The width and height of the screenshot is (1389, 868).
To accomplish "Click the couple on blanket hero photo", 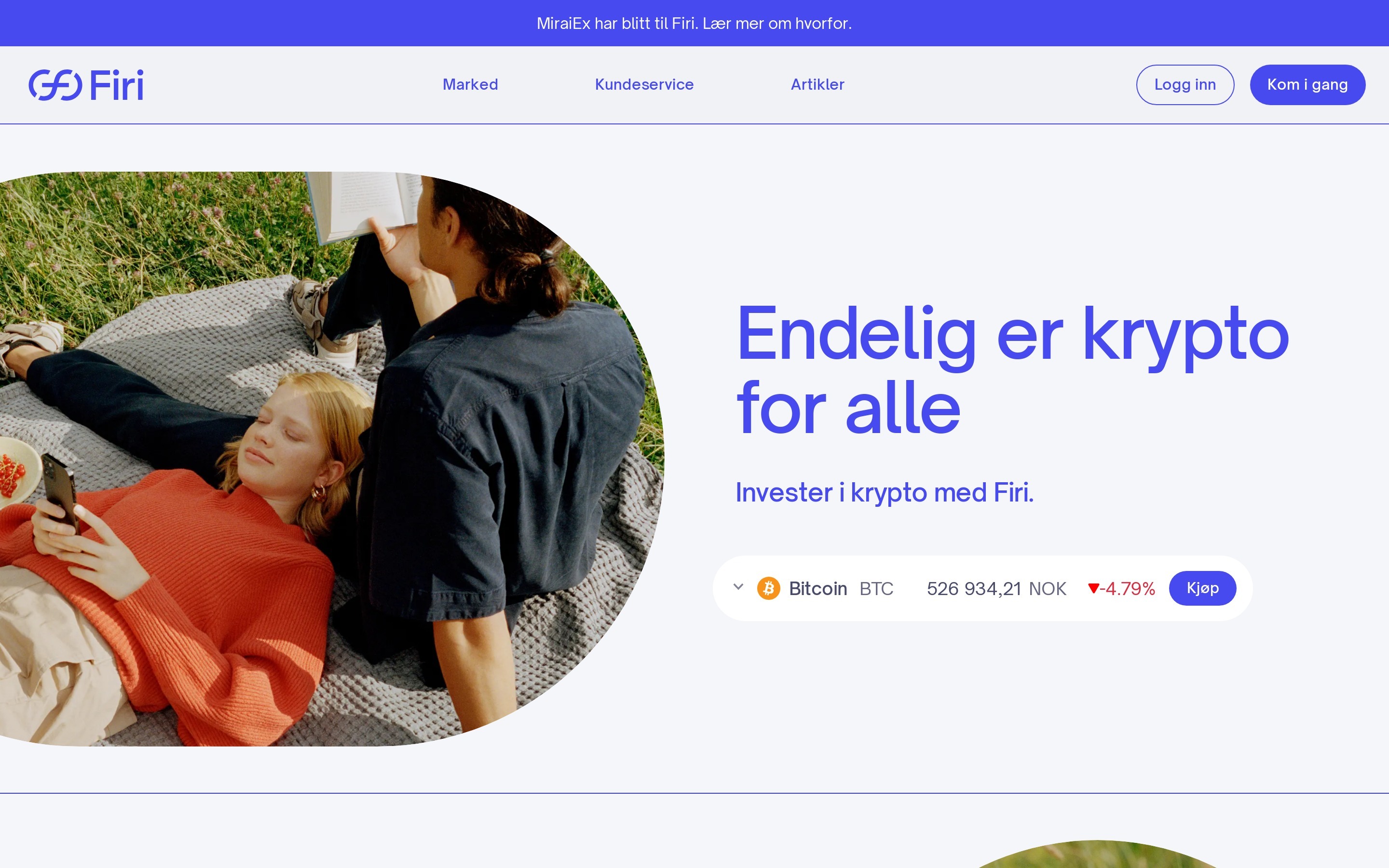I will 332,459.
